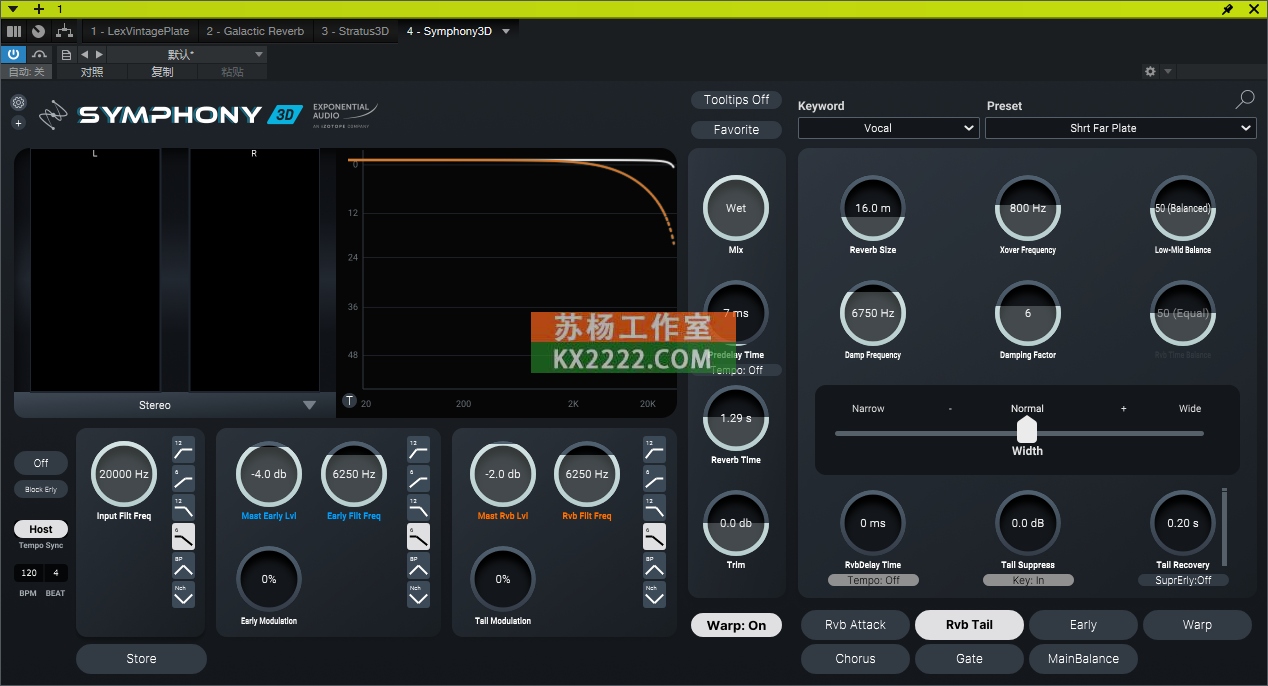Screen dimensions: 1268x686
Task: Click the Reverb Time knob showing 1.29 s
Action: coord(736,418)
